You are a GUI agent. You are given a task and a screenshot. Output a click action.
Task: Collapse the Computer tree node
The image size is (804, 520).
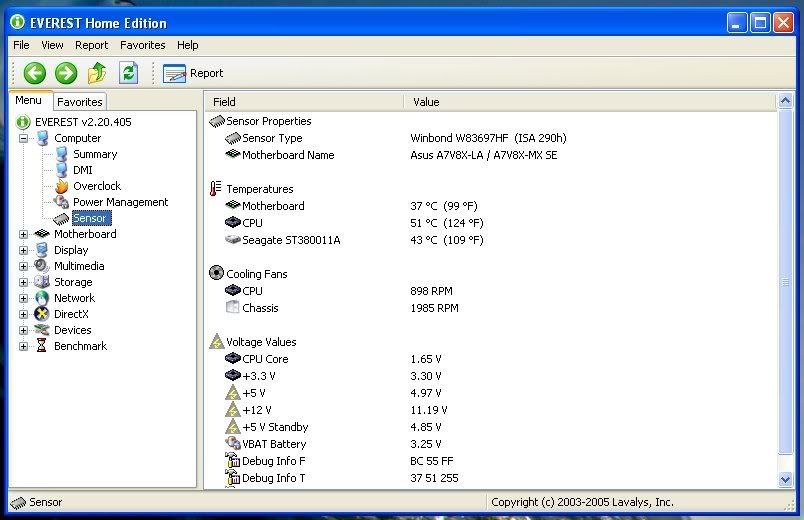coord(23,138)
